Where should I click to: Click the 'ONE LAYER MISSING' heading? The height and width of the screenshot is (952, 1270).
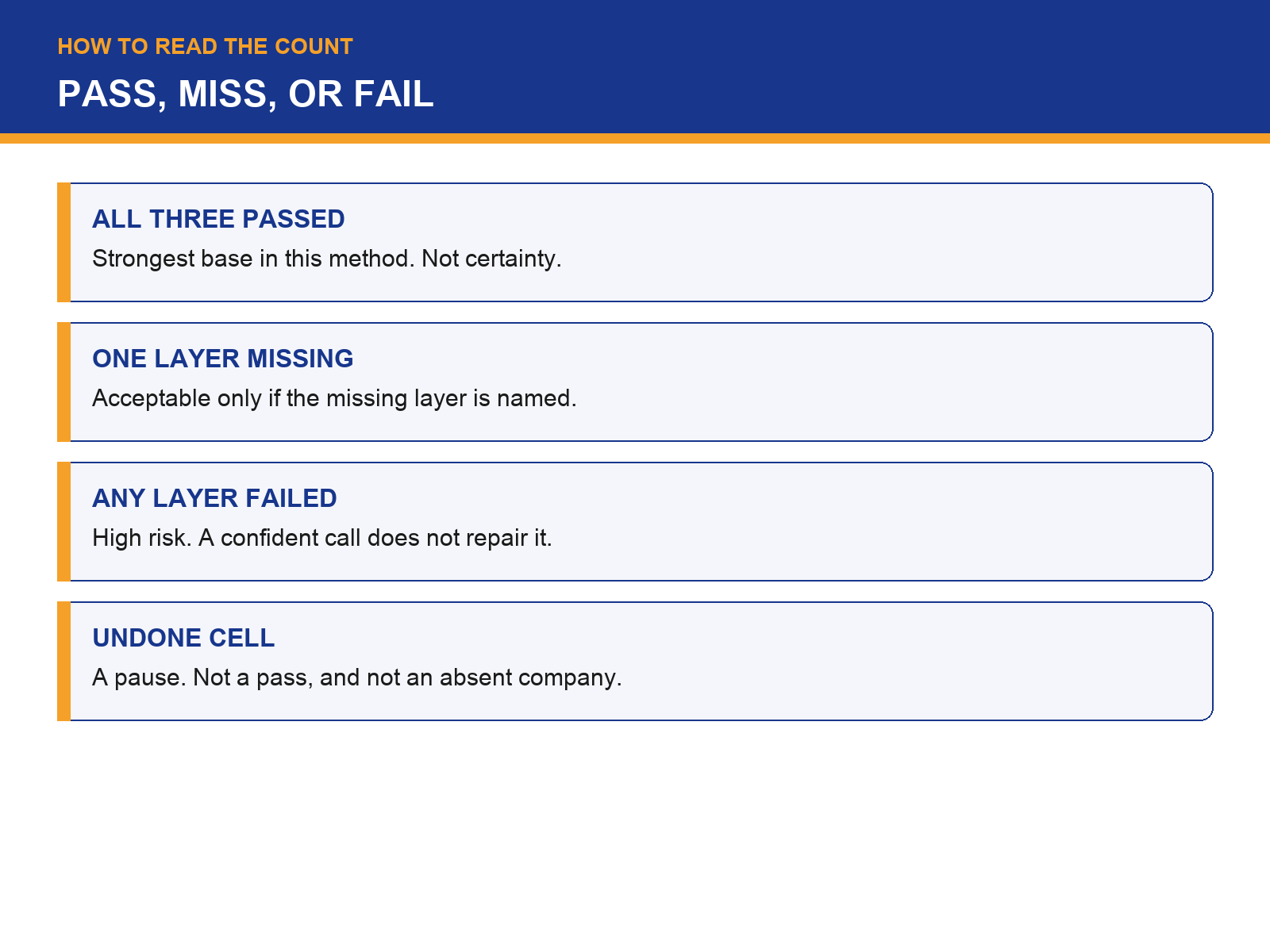tap(223, 359)
